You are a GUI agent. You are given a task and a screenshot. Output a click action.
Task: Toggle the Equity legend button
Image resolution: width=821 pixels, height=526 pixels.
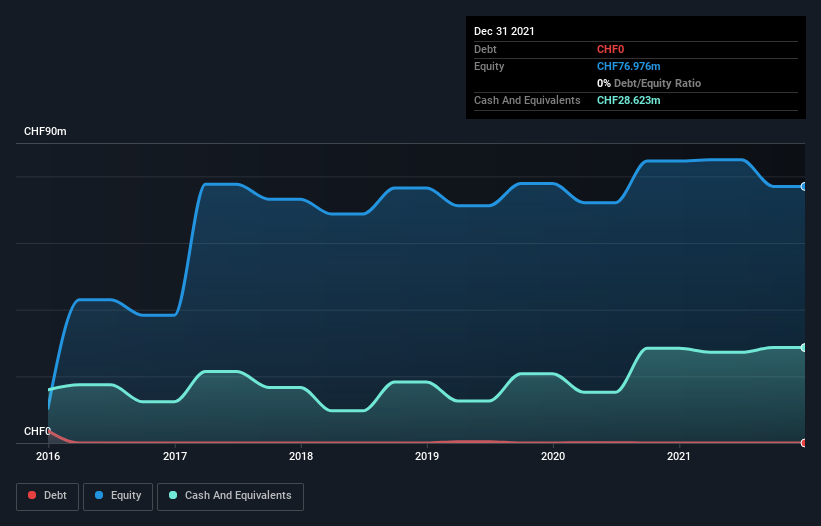click(118, 496)
